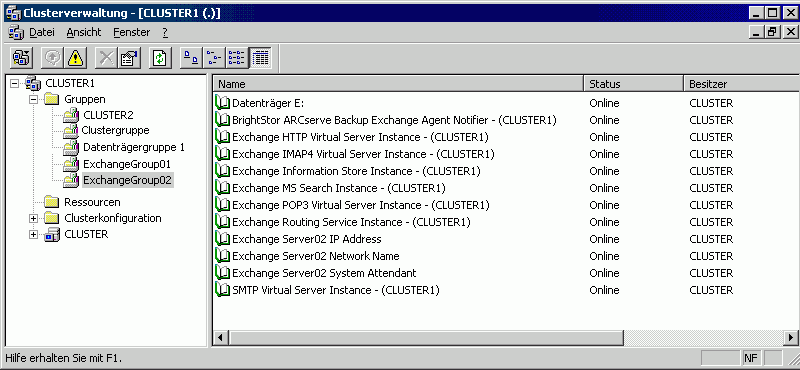This screenshot has width=800, height=370.
Task: Switch to large icons view
Action: click(191, 58)
